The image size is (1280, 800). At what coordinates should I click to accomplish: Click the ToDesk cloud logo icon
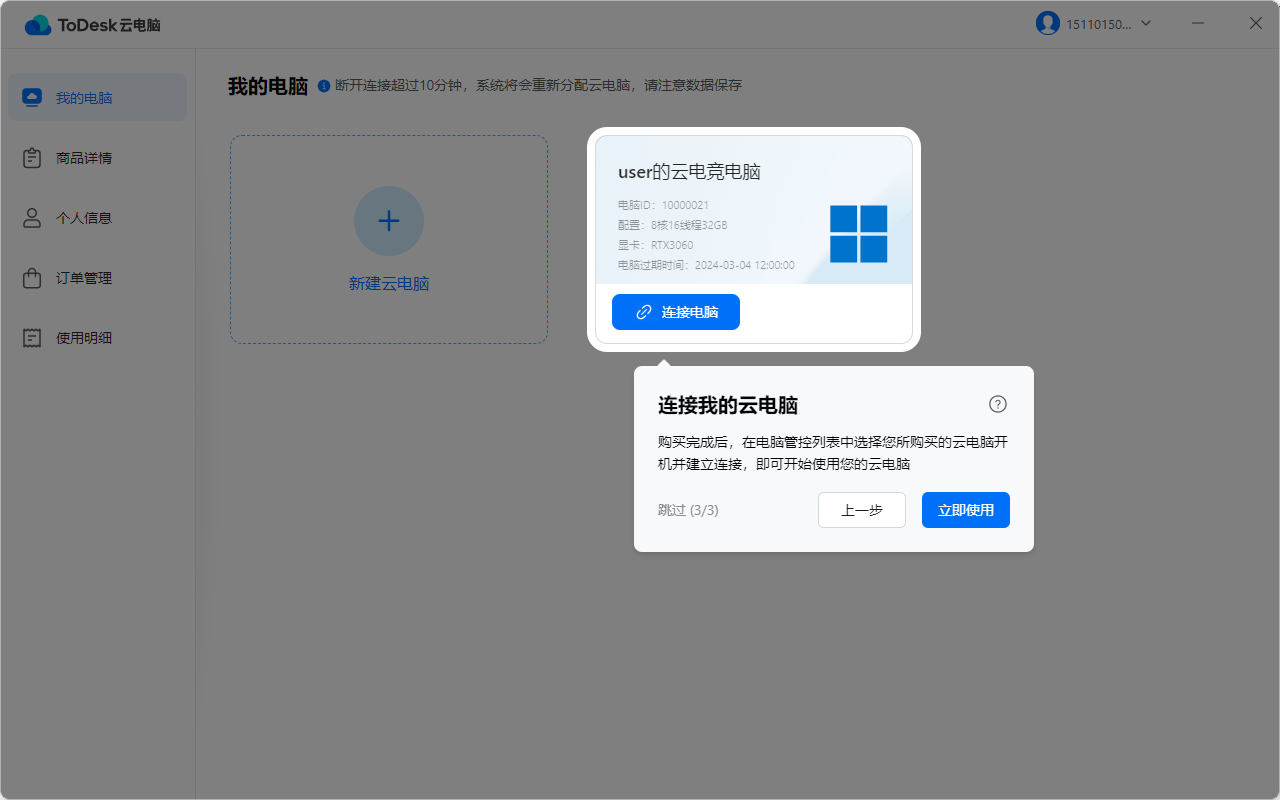[x=38, y=25]
